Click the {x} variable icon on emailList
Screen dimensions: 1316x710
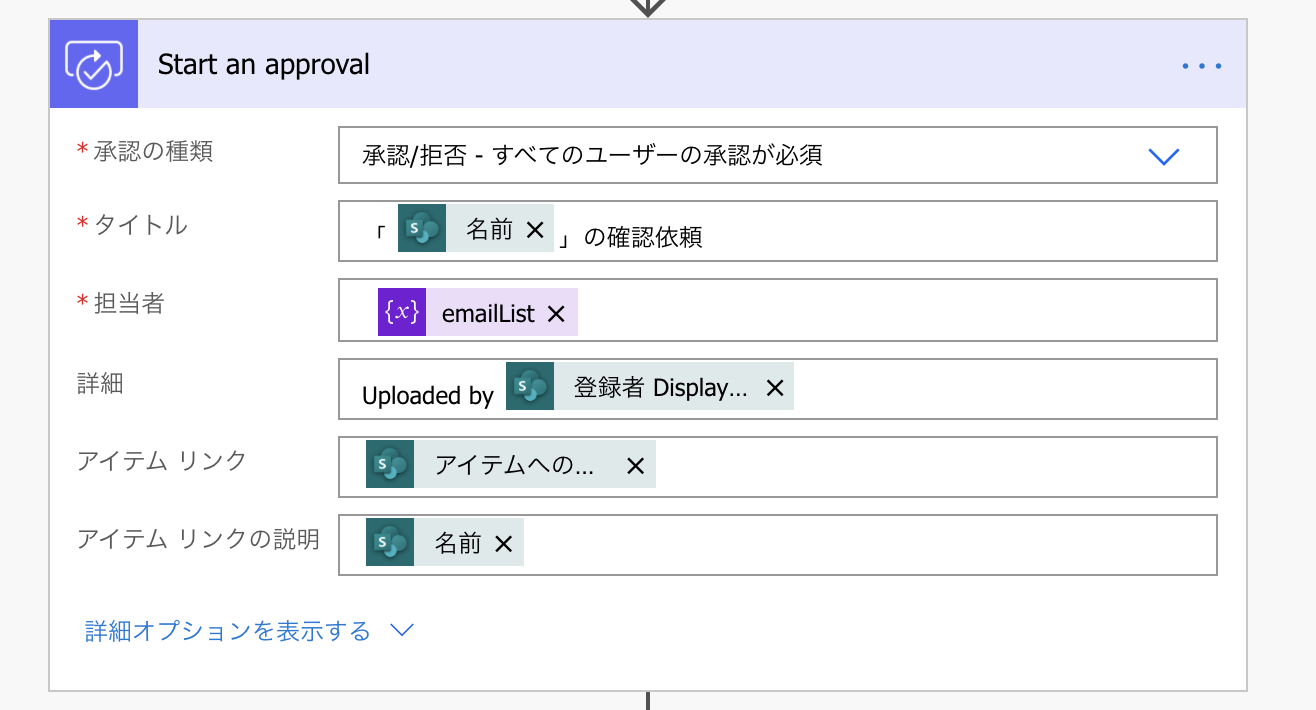click(402, 311)
